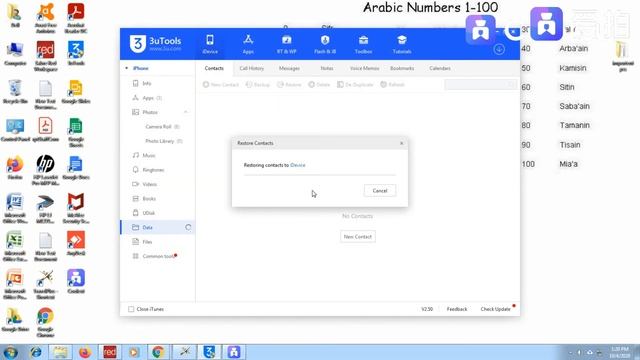The height and width of the screenshot is (360, 640).
Task: Select the Firefox desktop shortcut
Action: [15, 168]
